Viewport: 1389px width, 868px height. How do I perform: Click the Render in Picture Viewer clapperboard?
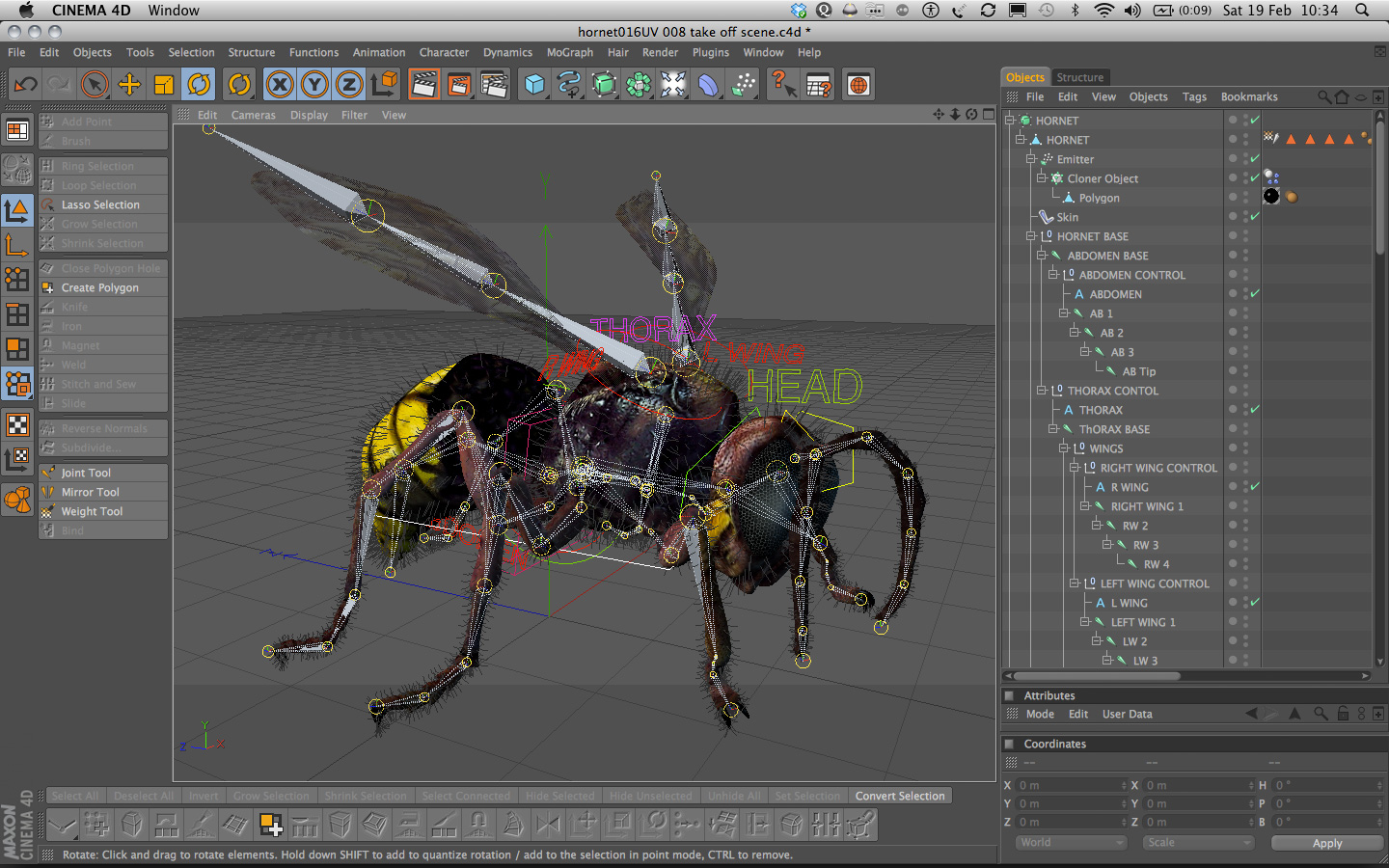click(x=459, y=85)
